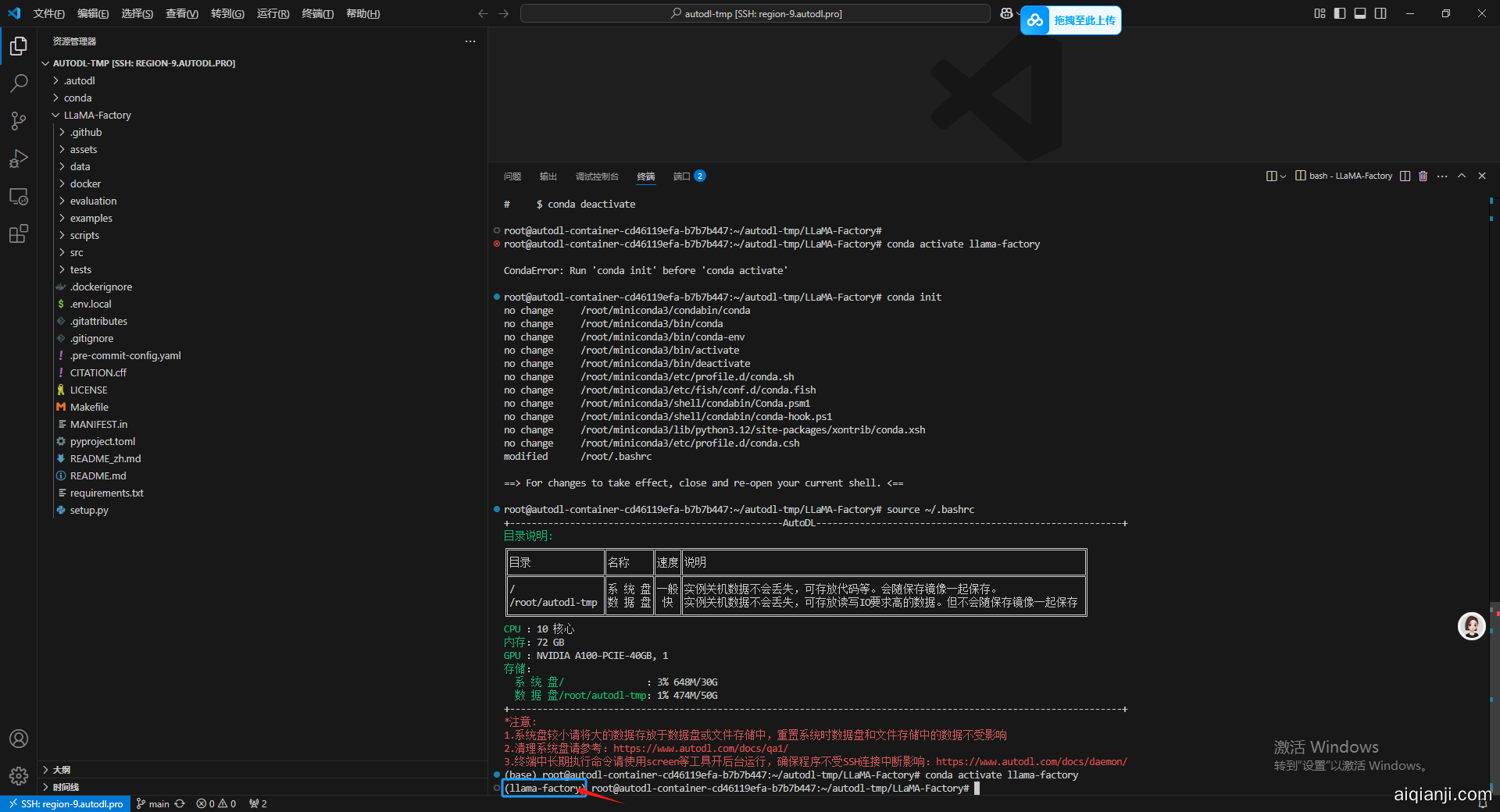Click the blue upload button at top
The image size is (1500, 812).
tap(1070, 20)
